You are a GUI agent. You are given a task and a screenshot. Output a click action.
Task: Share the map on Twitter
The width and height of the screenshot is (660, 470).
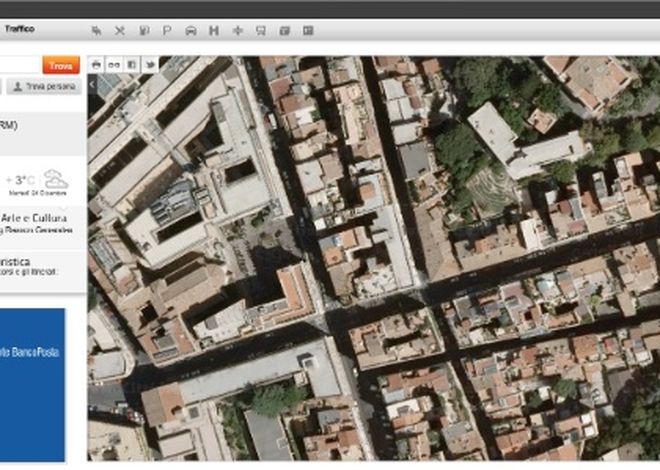pos(150,65)
